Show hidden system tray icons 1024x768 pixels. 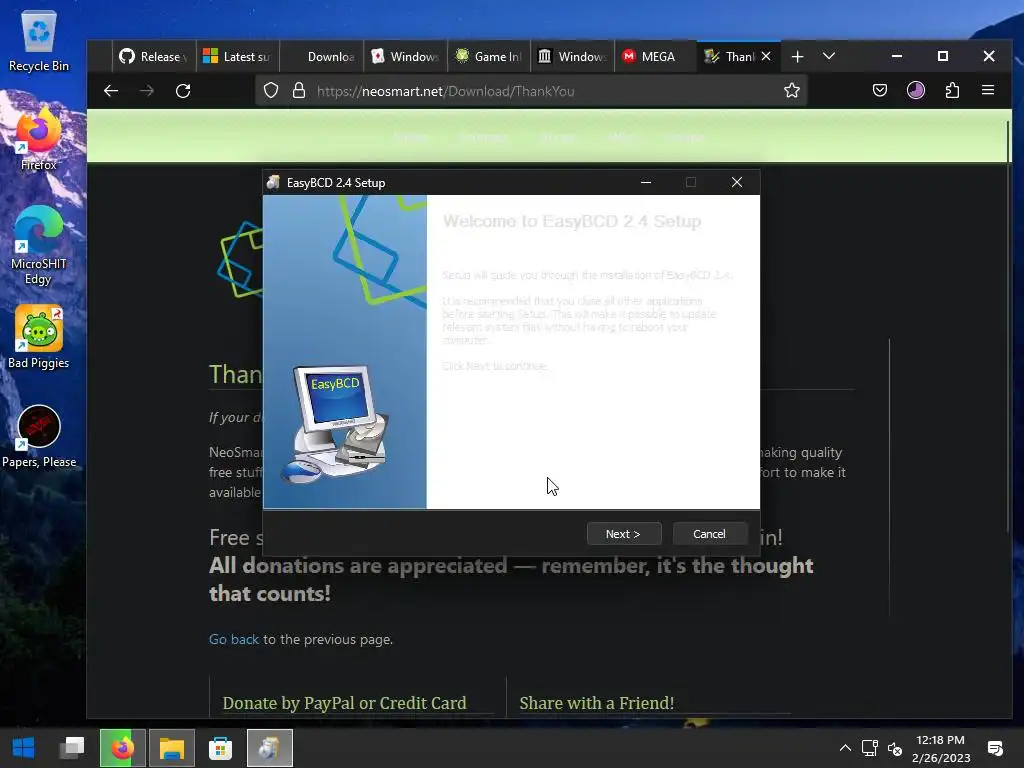(845, 748)
